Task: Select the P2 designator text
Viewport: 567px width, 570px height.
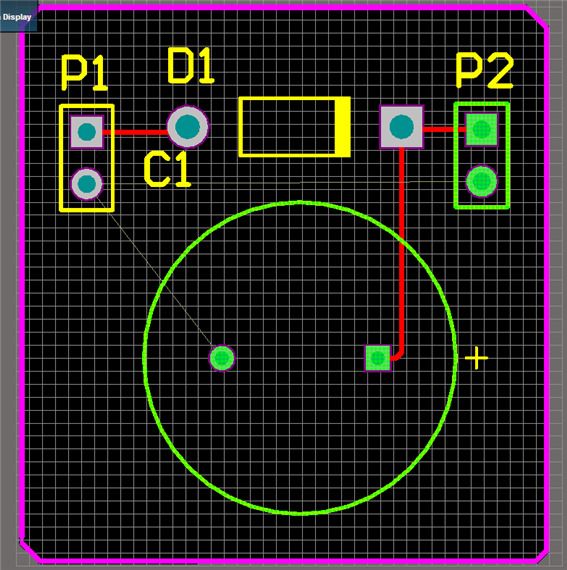Action: (484, 71)
